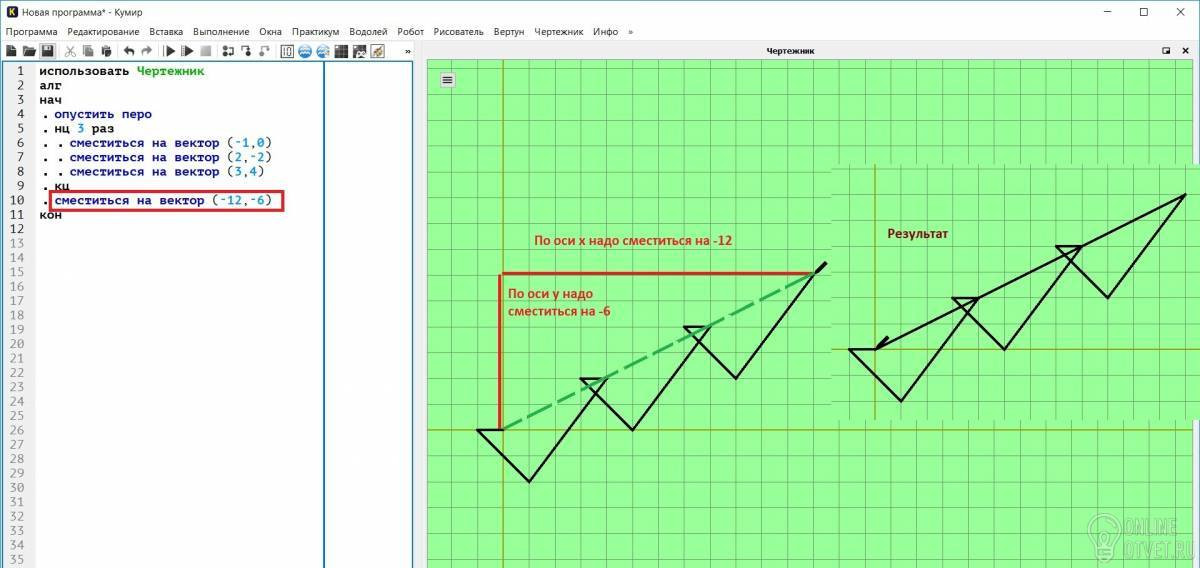This screenshot has height=568, width=1200.
Task: Click the step-into execution icon
Action: pyautogui.click(x=247, y=50)
